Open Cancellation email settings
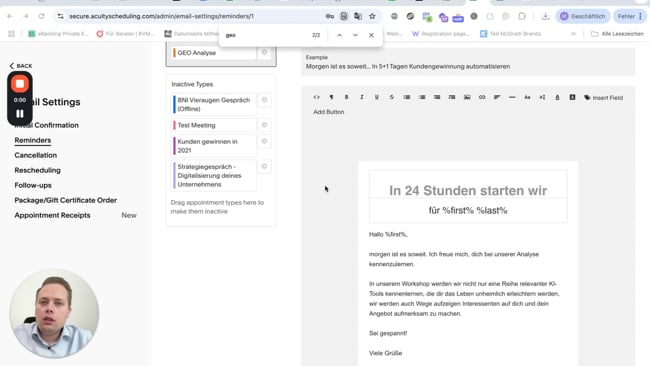The image size is (650, 366). [36, 155]
